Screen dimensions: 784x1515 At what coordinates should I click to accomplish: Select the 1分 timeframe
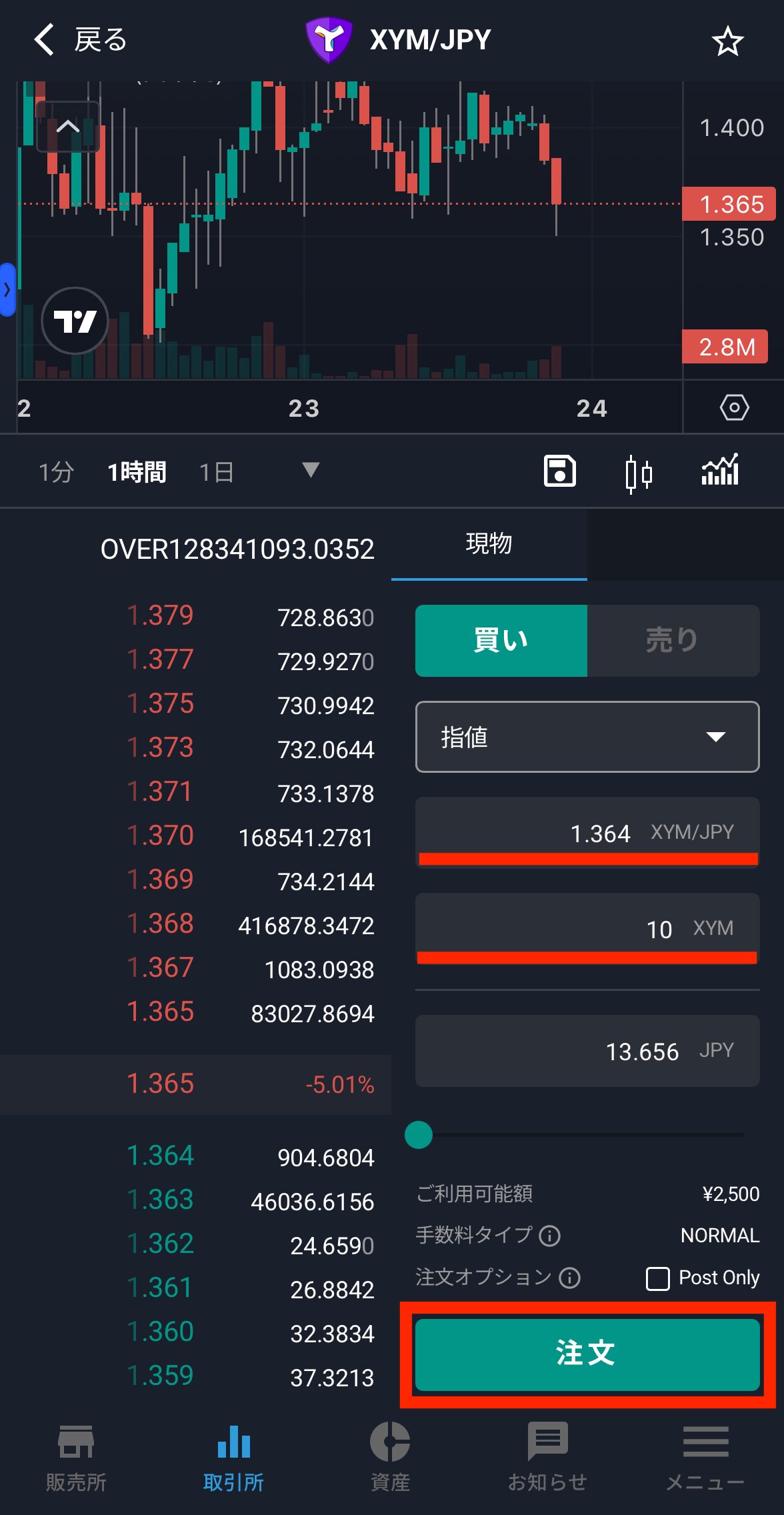tap(56, 472)
